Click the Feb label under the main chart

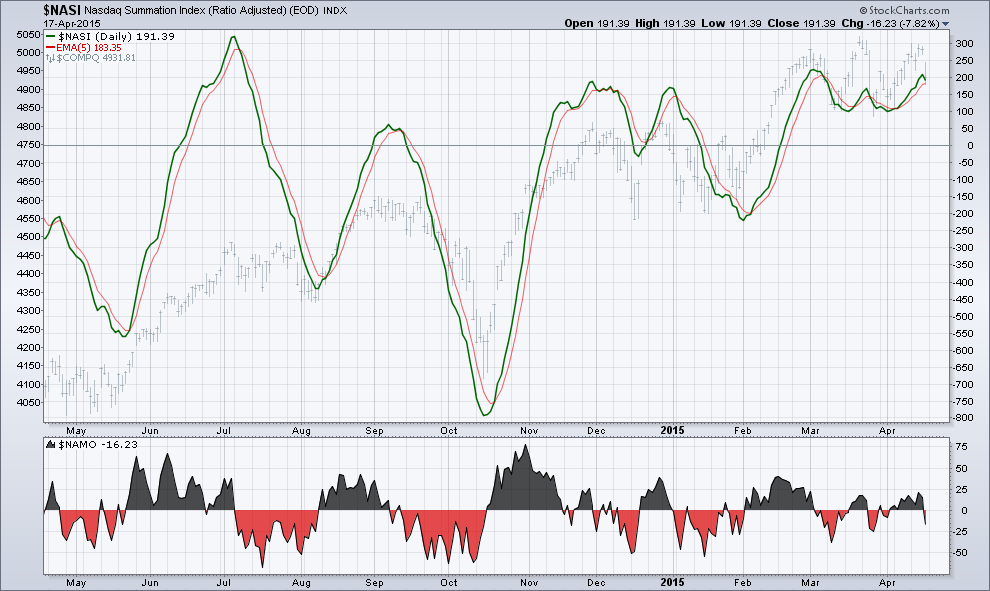tap(742, 431)
